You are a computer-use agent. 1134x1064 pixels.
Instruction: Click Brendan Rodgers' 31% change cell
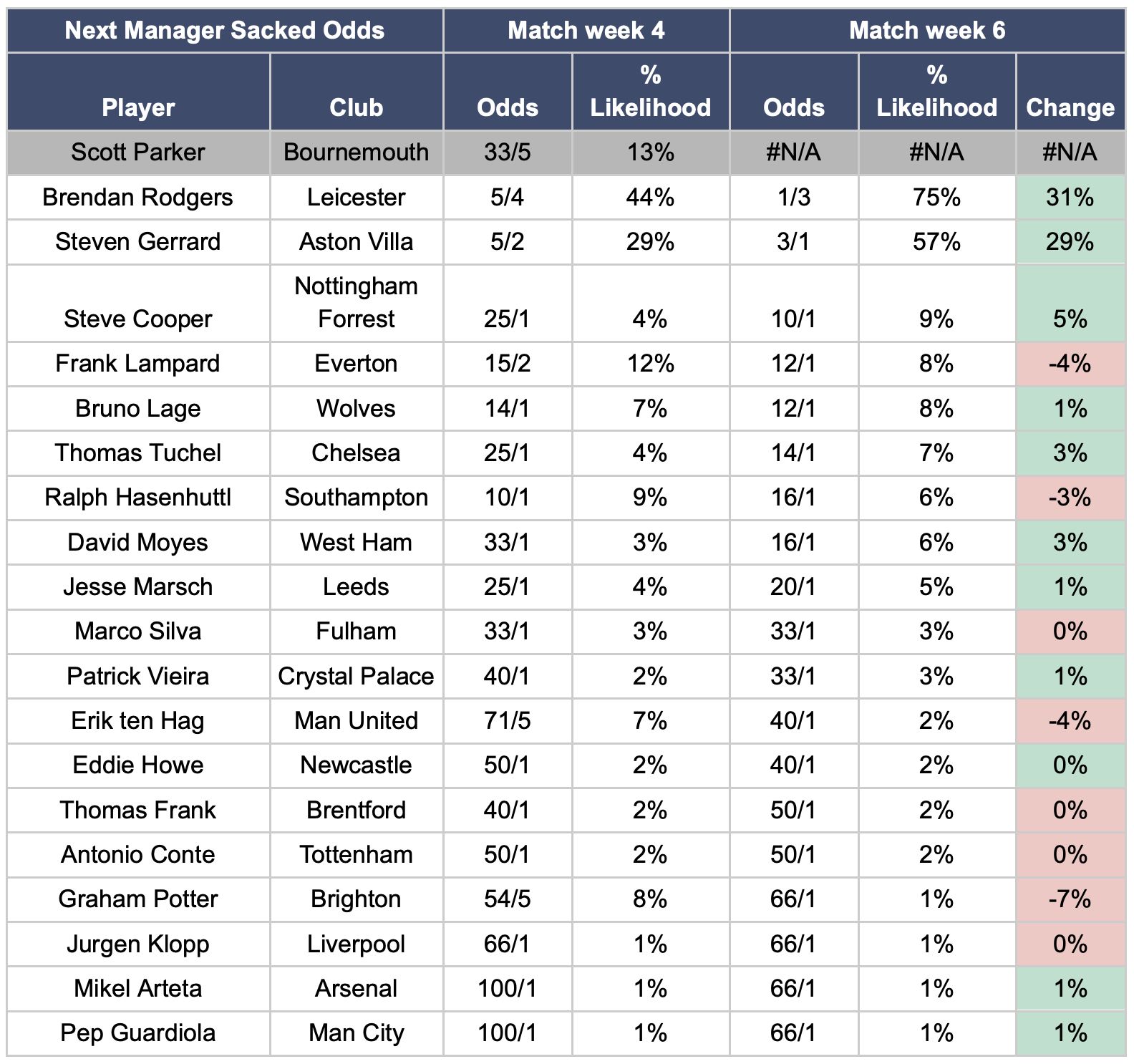[1070, 198]
